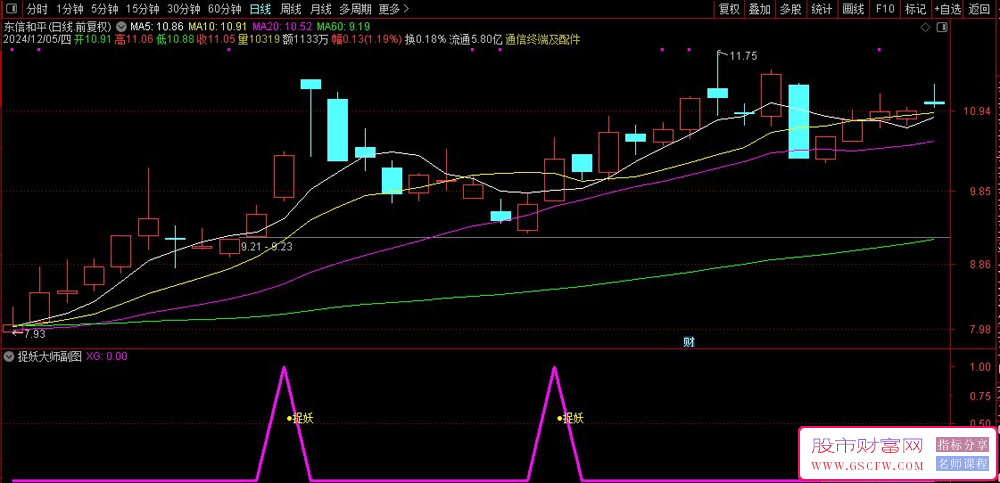Image resolution: width=1000 pixels, height=483 pixels.
Task: Click the 通信终端及配件 sector link
Action: pyautogui.click(x=543, y=39)
